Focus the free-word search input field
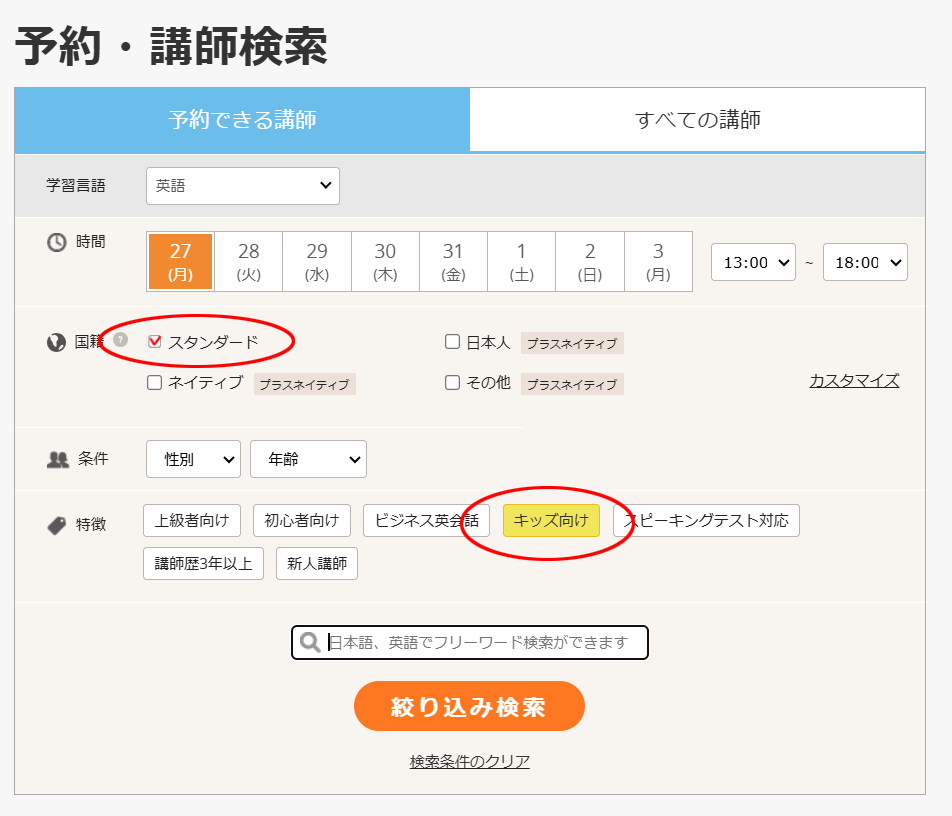Viewport: 952px width, 816px height. [x=485, y=642]
